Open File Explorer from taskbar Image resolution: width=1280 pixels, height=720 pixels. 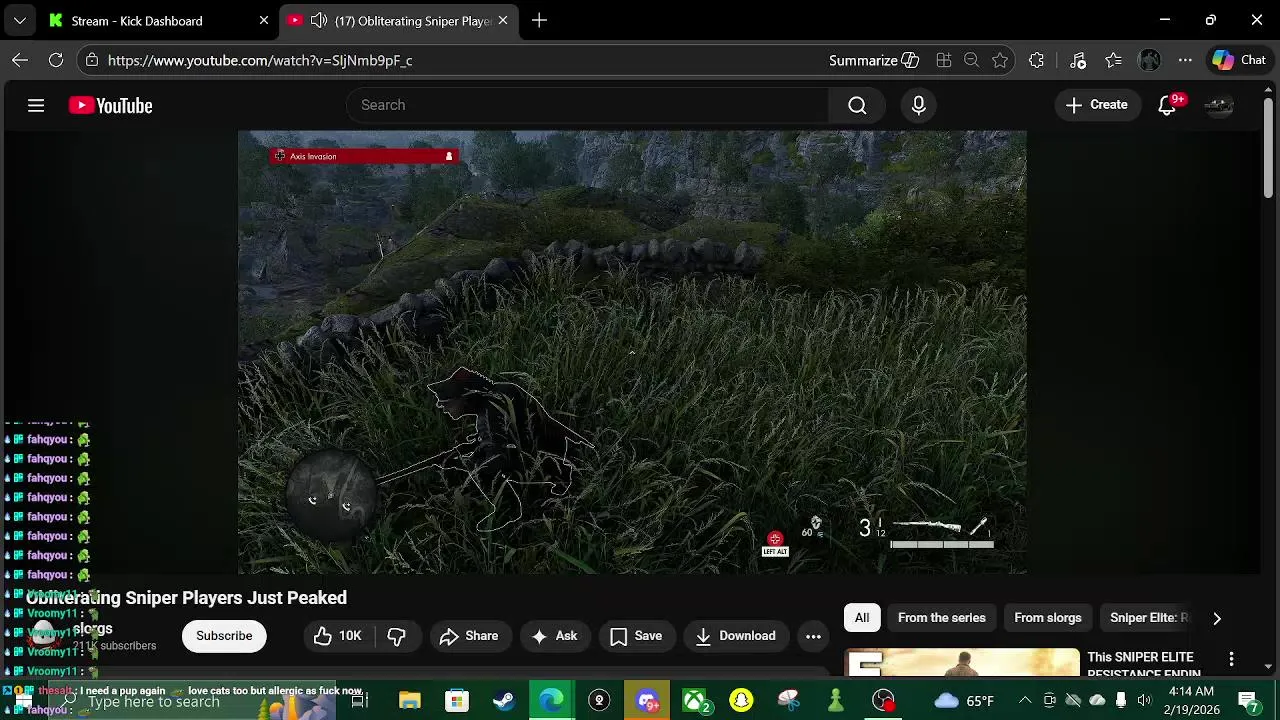(x=409, y=701)
